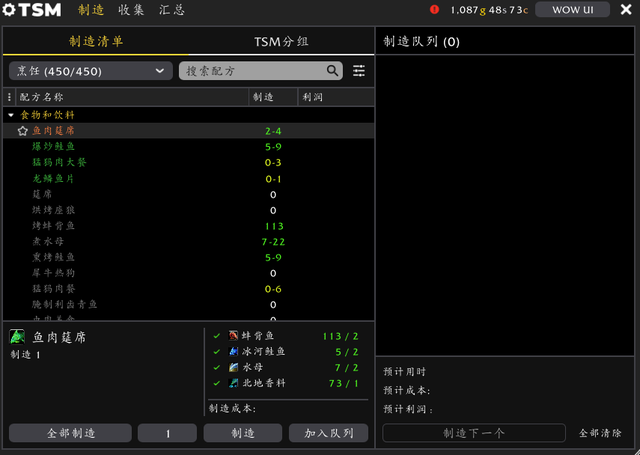Open the 烹饪 (450/450) profession dropdown

tap(90, 71)
